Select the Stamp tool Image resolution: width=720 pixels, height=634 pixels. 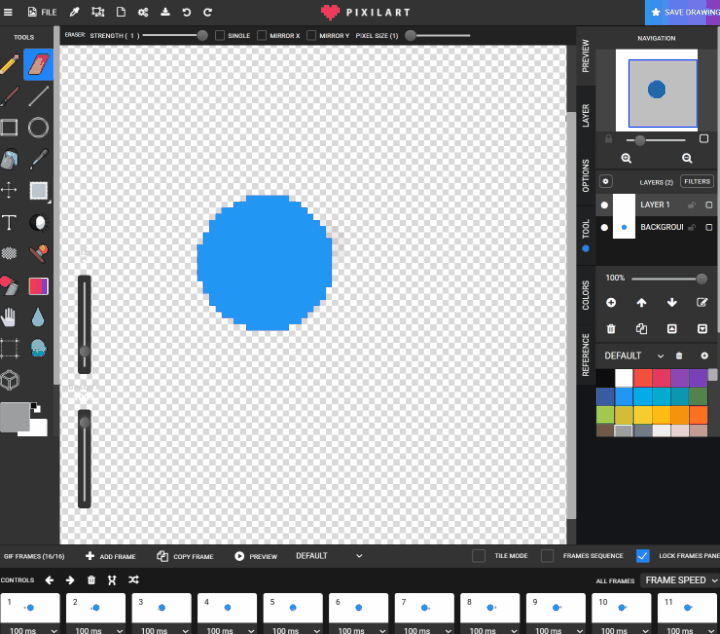click(39, 253)
